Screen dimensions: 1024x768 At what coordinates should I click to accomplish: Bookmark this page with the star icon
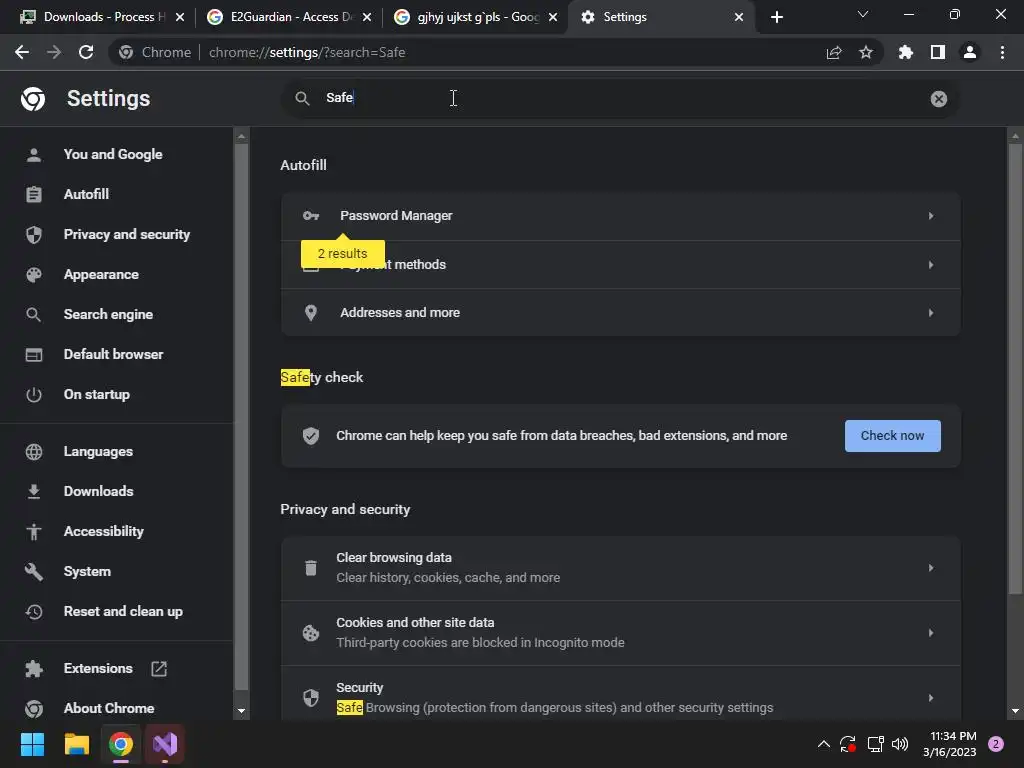click(866, 52)
